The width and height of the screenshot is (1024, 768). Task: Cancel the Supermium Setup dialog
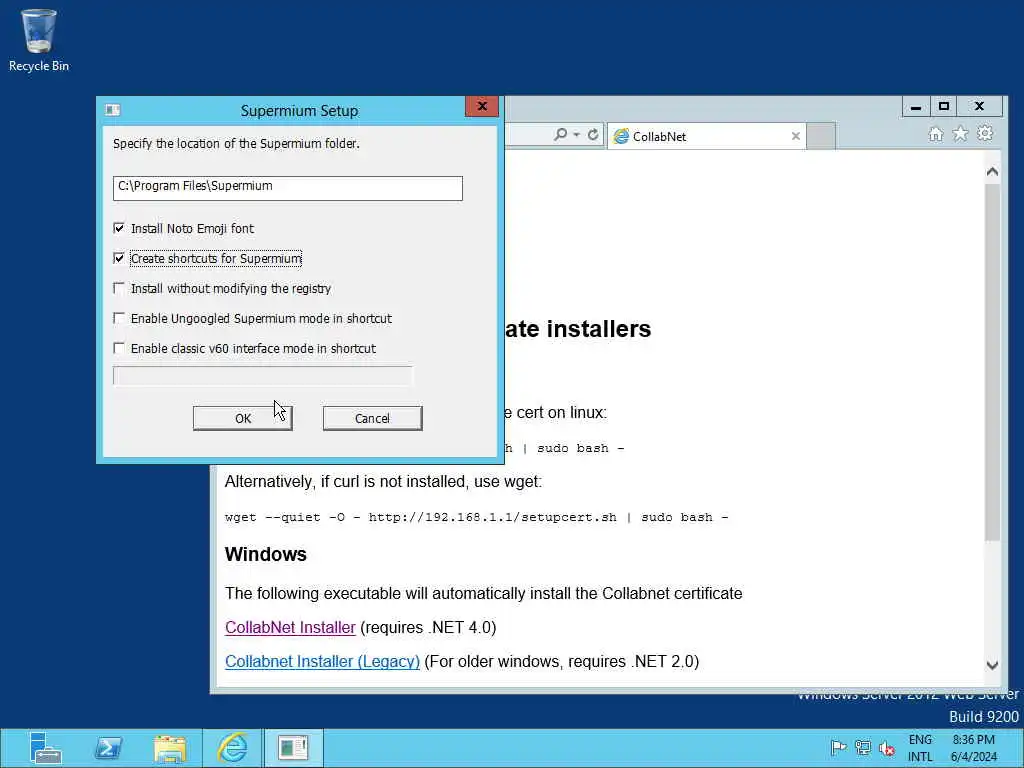[x=372, y=418]
